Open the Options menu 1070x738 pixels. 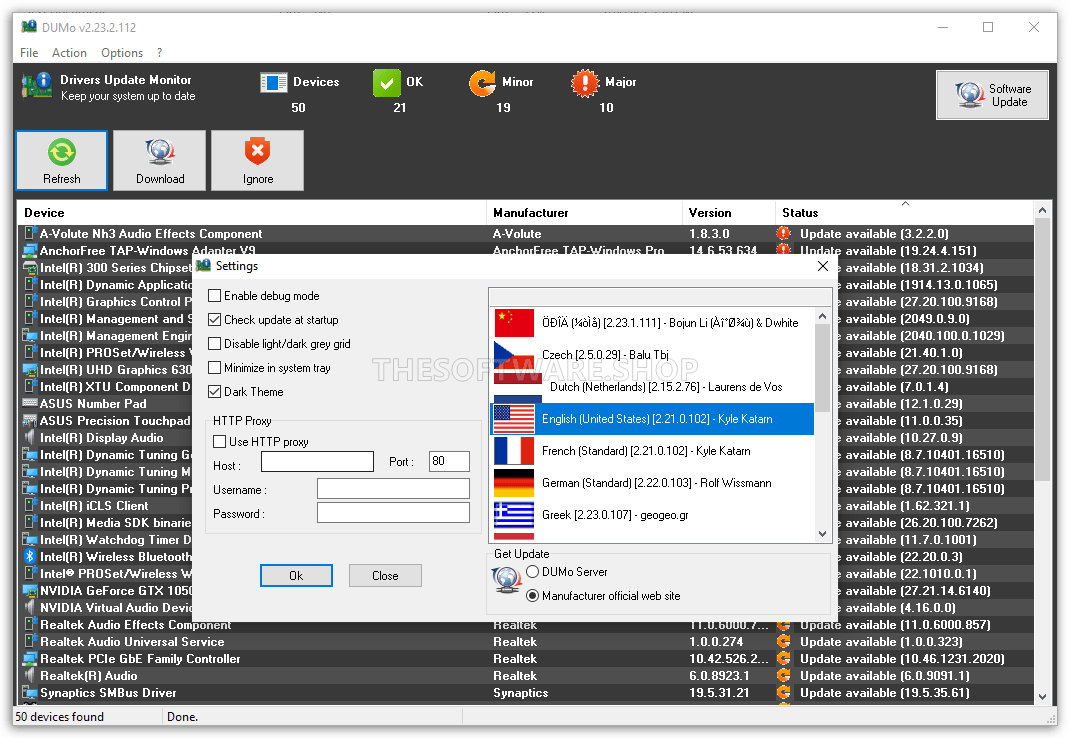[x=122, y=53]
